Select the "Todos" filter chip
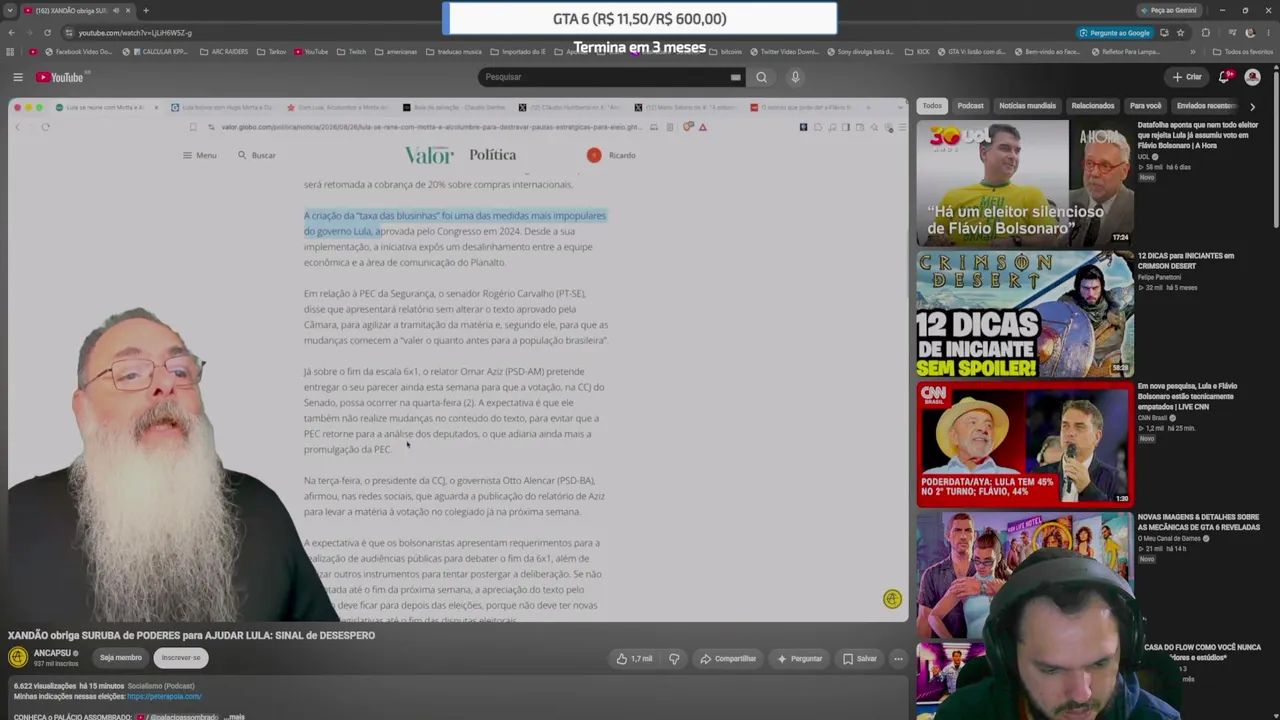The image size is (1280, 720). pyautogui.click(x=932, y=106)
